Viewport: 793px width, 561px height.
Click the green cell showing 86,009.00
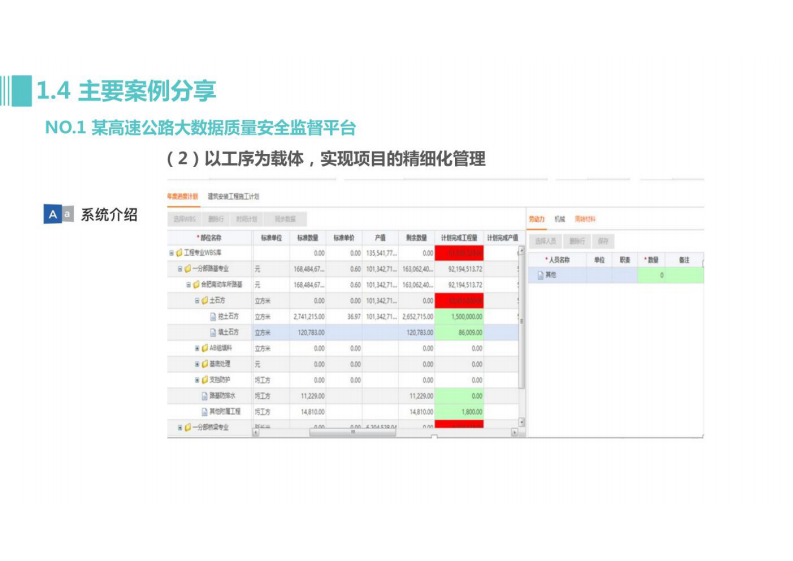pos(459,332)
